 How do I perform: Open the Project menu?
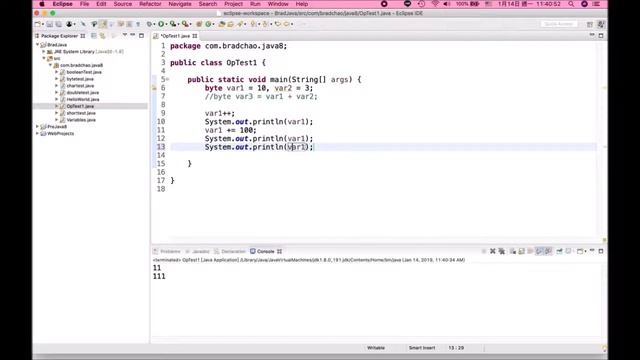point(233,4)
